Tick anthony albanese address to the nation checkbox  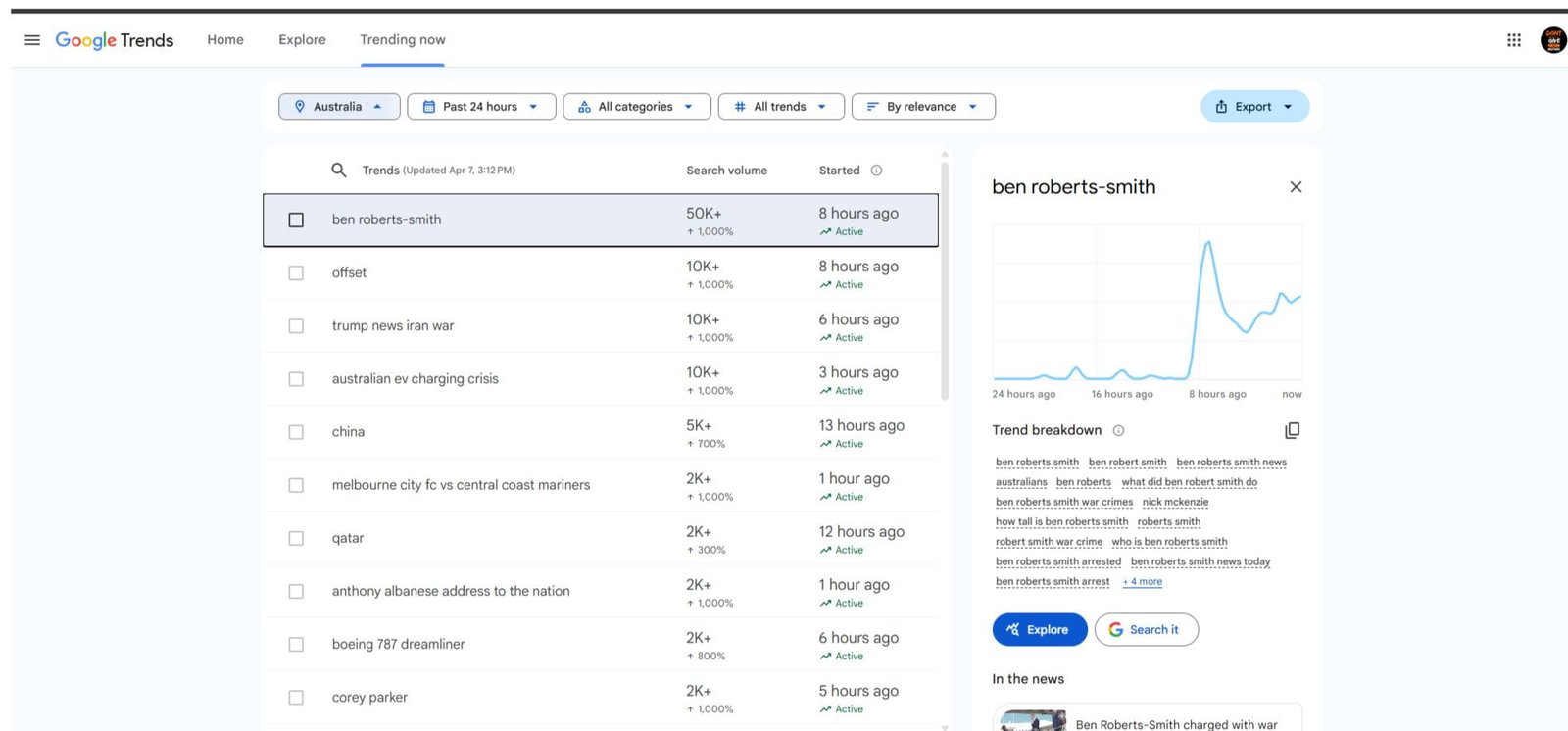[x=296, y=592]
